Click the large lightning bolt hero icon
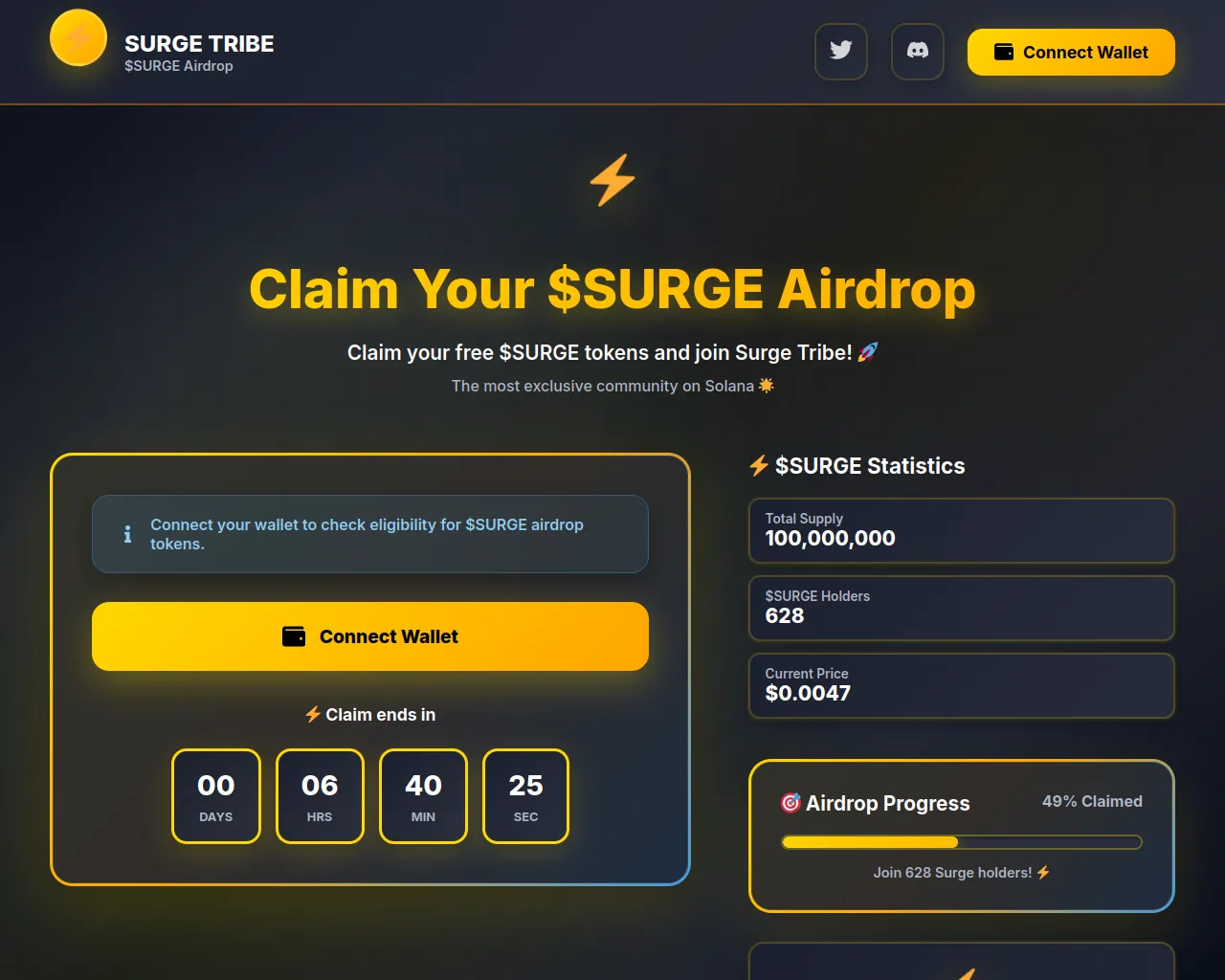Viewport: 1225px width, 980px height. pyautogui.click(x=612, y=180)
